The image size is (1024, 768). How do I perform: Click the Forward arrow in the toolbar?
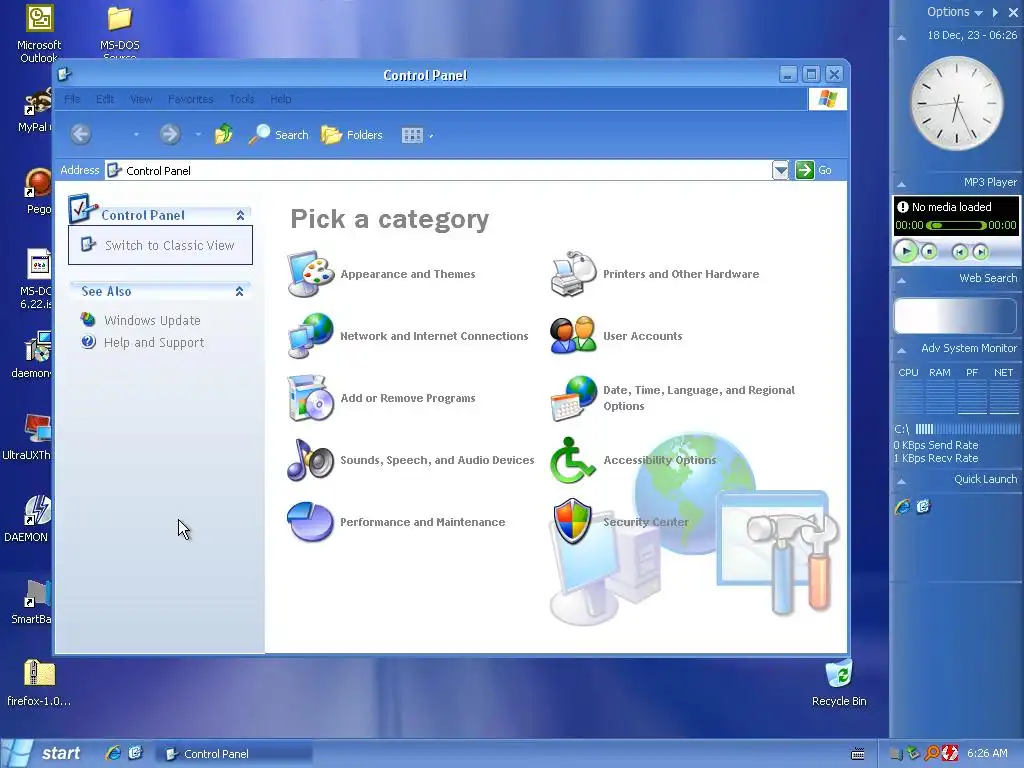170,135
